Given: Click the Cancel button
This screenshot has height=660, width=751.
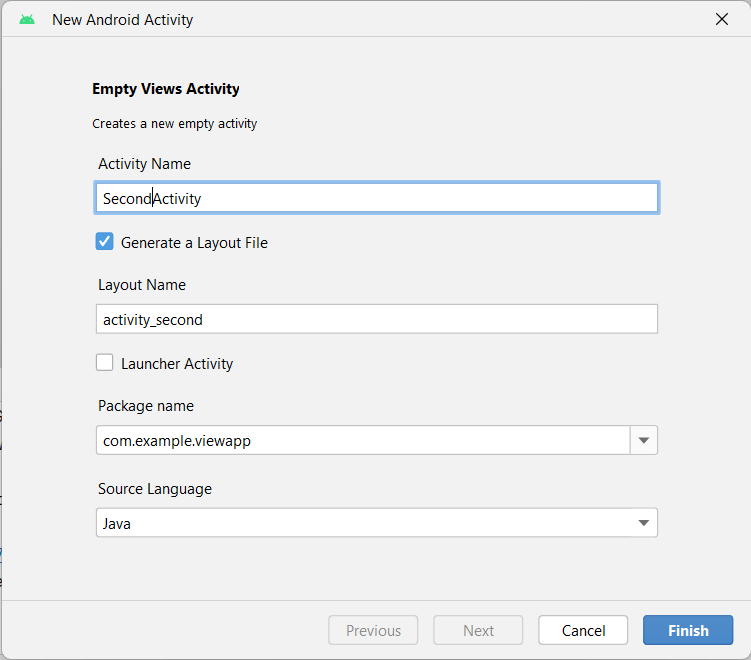Looking at the screenshot, I should pyautogui.click(x=583, y=630).
